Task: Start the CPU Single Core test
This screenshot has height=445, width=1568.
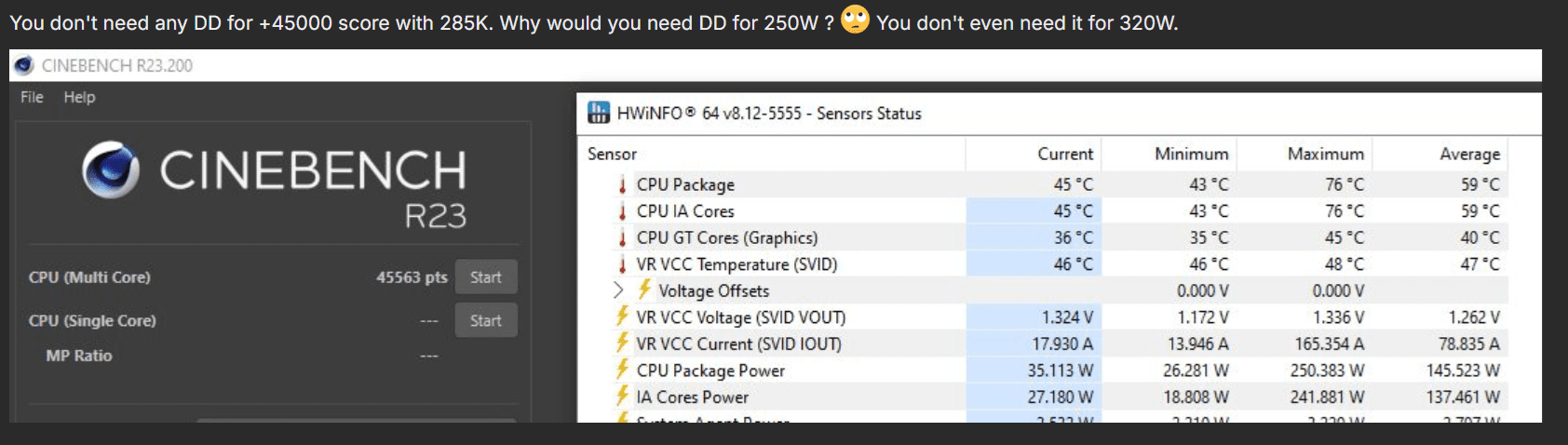Action: coord(485,321)
